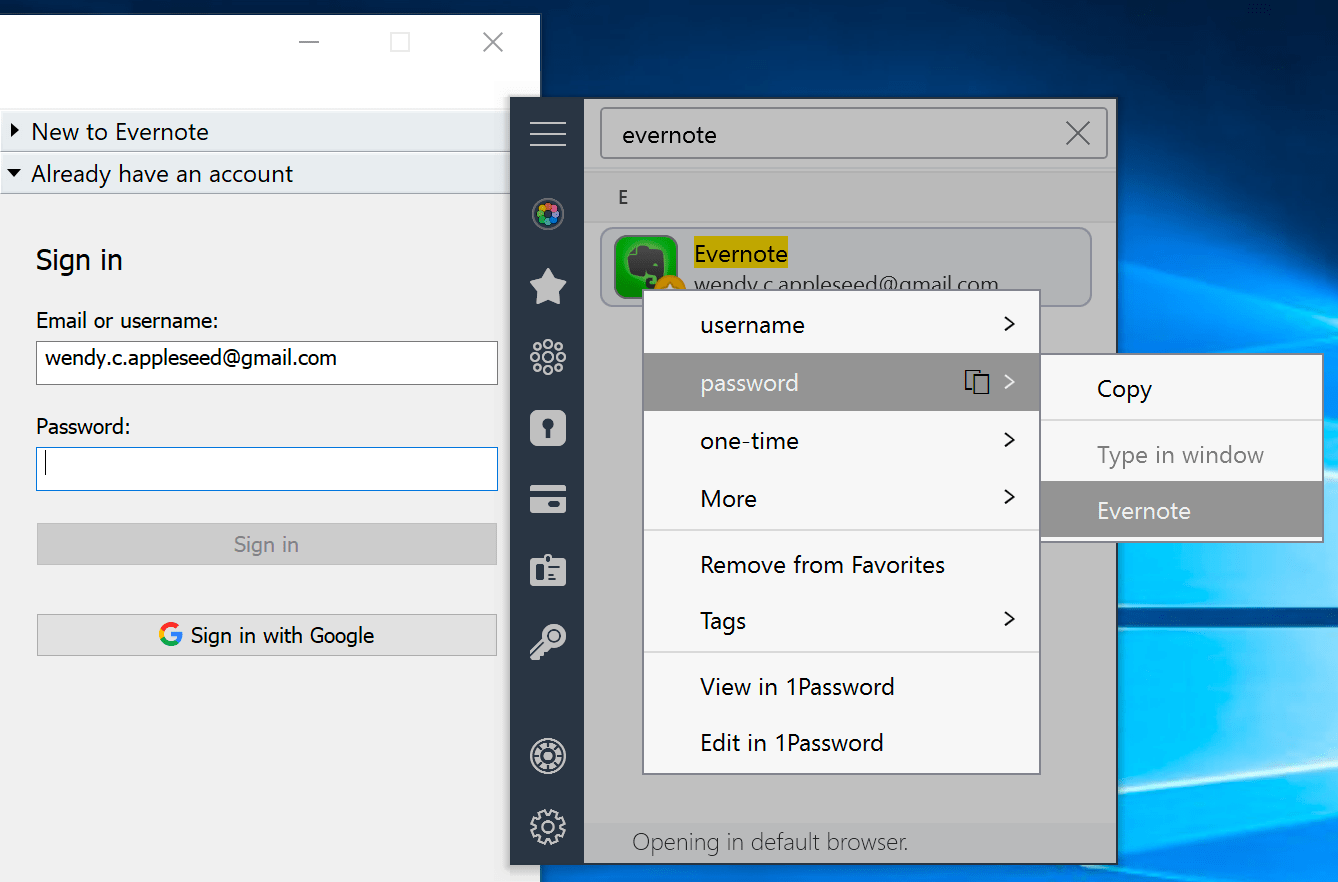Open the Identities badge icon
This screenshot has width=1338, height=882.
547,571
